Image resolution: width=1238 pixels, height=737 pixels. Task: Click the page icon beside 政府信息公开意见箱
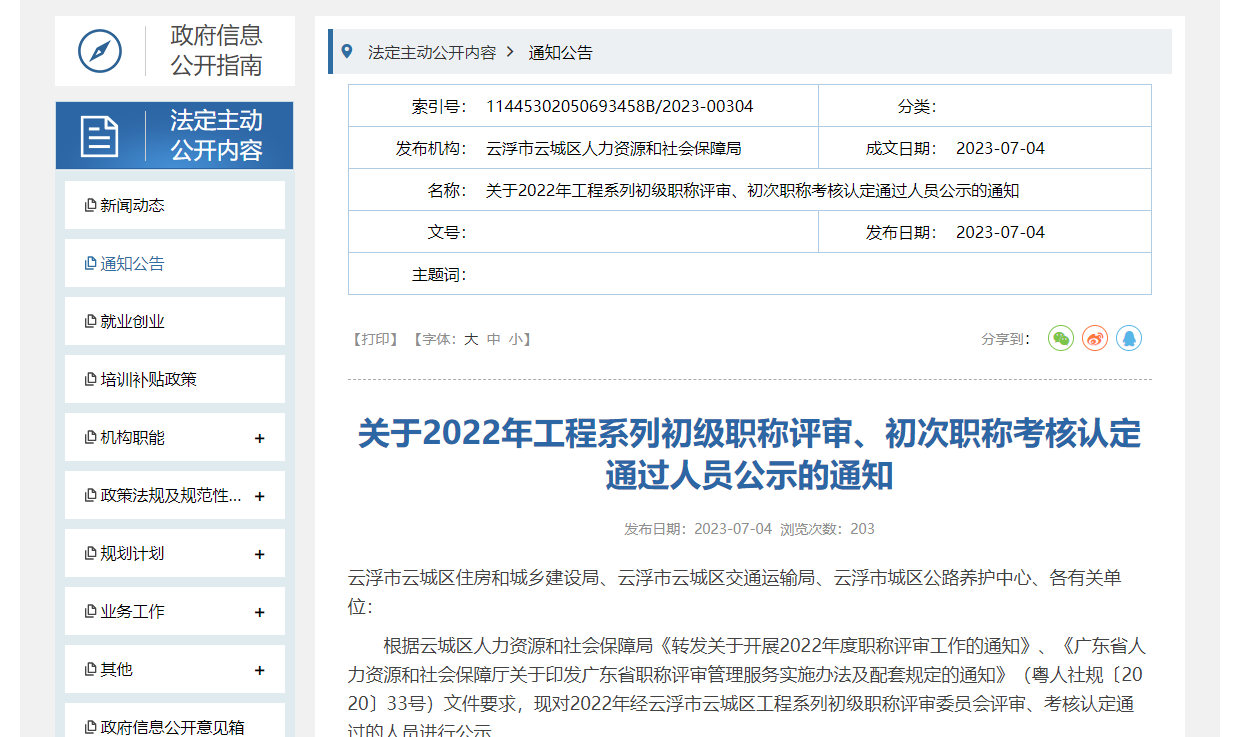(x=91, y=728)
